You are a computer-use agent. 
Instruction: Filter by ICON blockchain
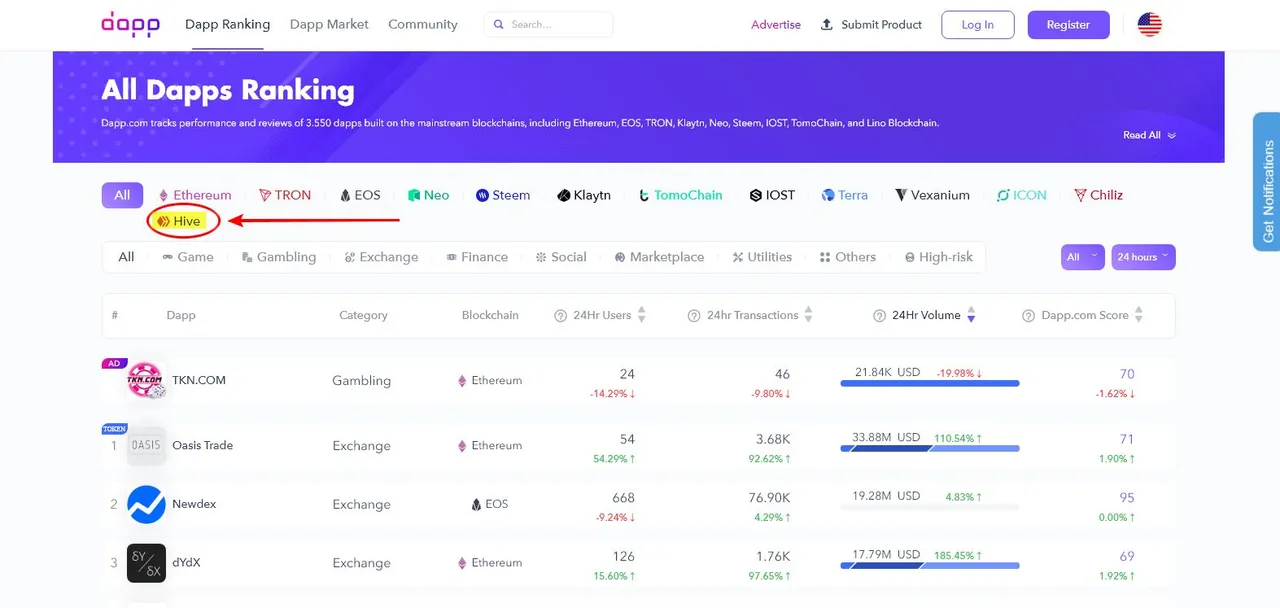click(x=1022, y=195)
